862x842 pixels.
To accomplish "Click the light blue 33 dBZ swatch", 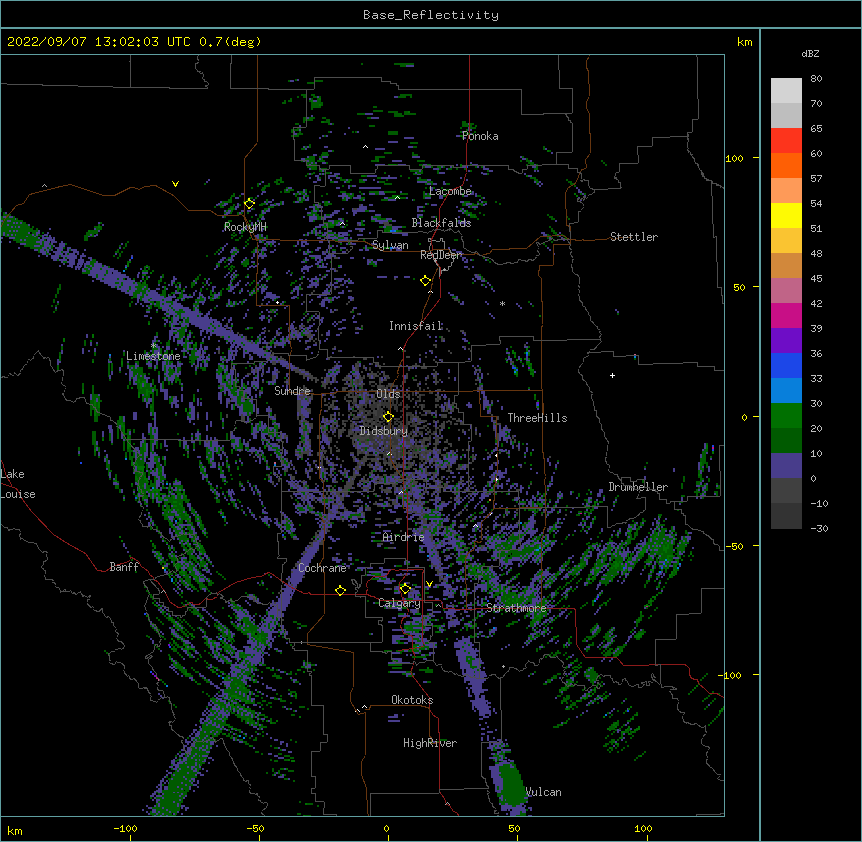I will [x=786, y=390].
